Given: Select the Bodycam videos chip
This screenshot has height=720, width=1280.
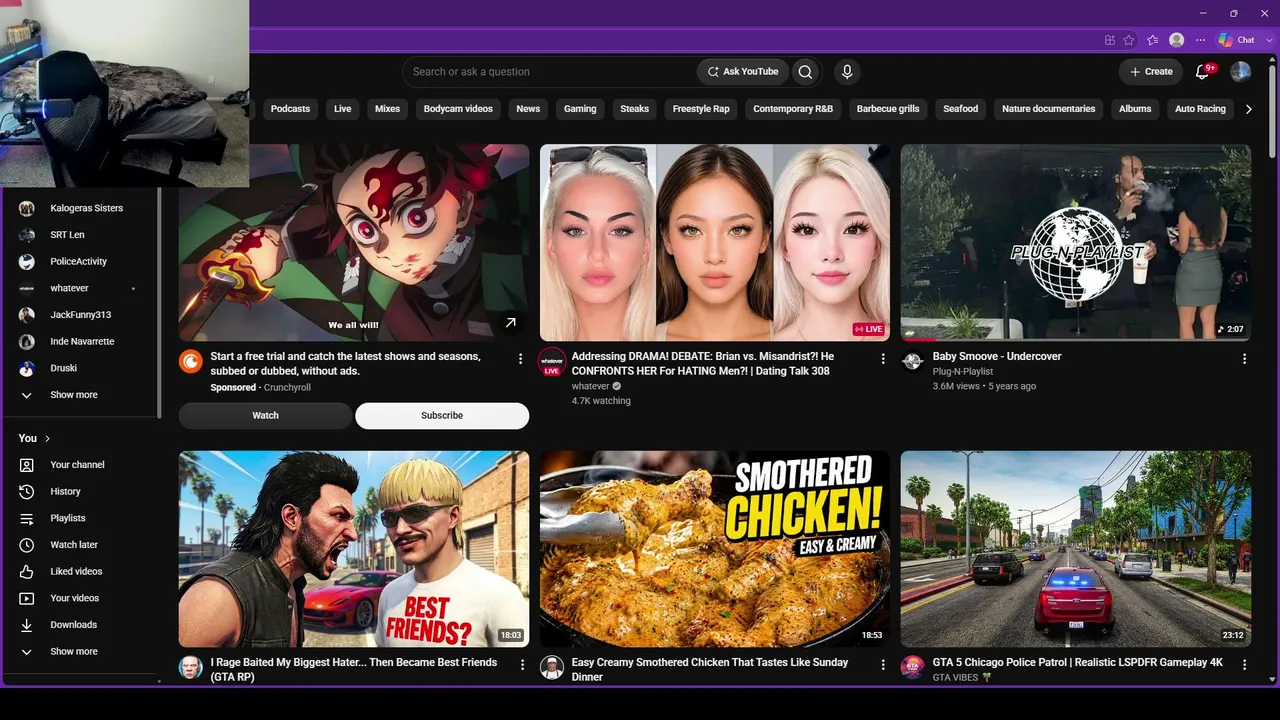Looking at the screenshot, I should [458, 109].
